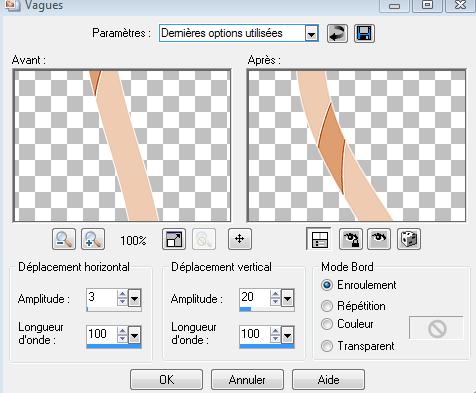Click the fit preview to window icon
The height and width of the screenshot is (393, 476).
click(174, 239)
